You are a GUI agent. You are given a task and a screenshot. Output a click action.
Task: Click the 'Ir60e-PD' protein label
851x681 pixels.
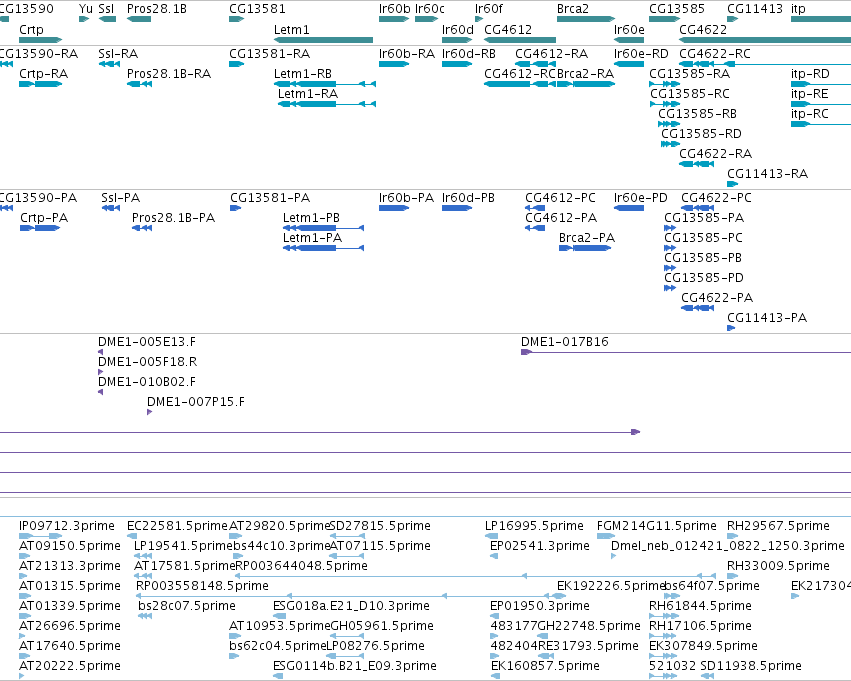640,198
